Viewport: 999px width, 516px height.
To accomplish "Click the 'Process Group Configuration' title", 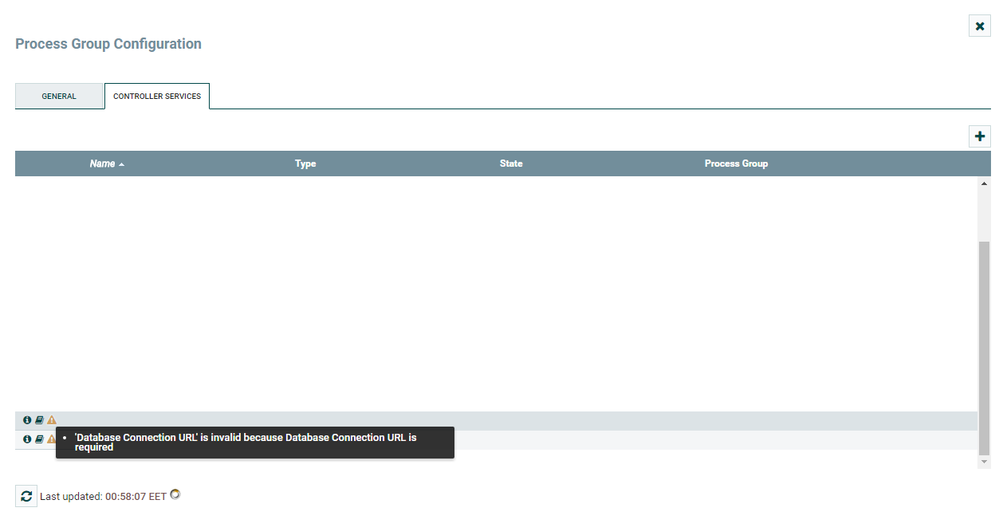I will [108, 44].
